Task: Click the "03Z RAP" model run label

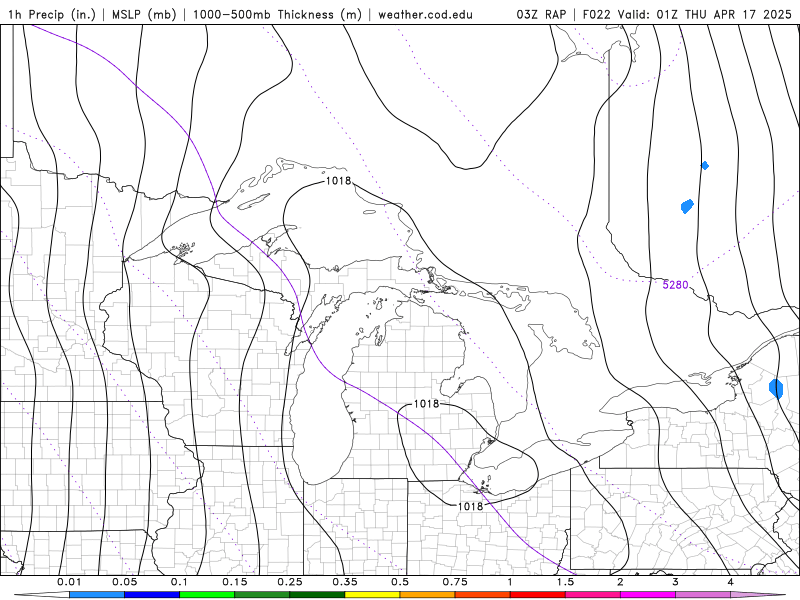Action: tap(541, 14)
